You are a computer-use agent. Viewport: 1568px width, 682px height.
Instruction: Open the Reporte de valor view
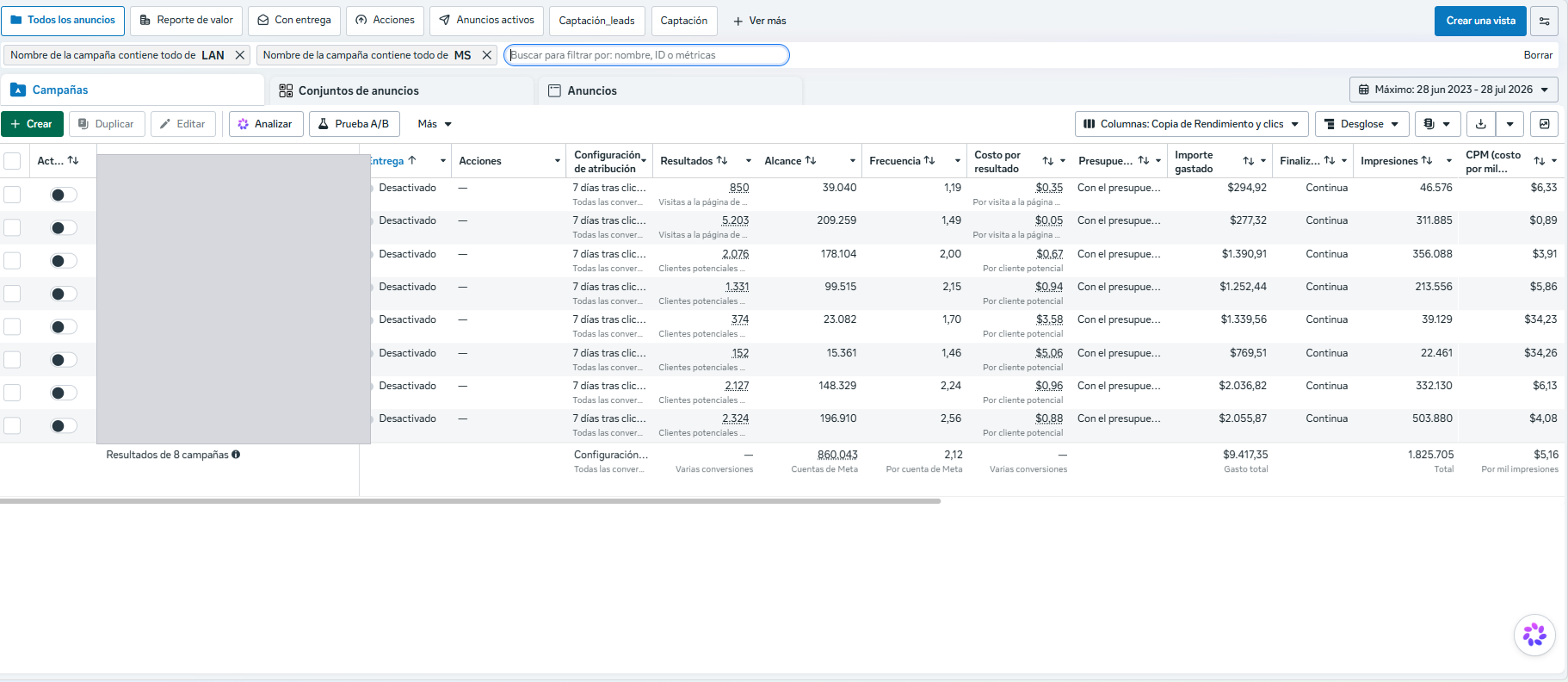point(187,21)
